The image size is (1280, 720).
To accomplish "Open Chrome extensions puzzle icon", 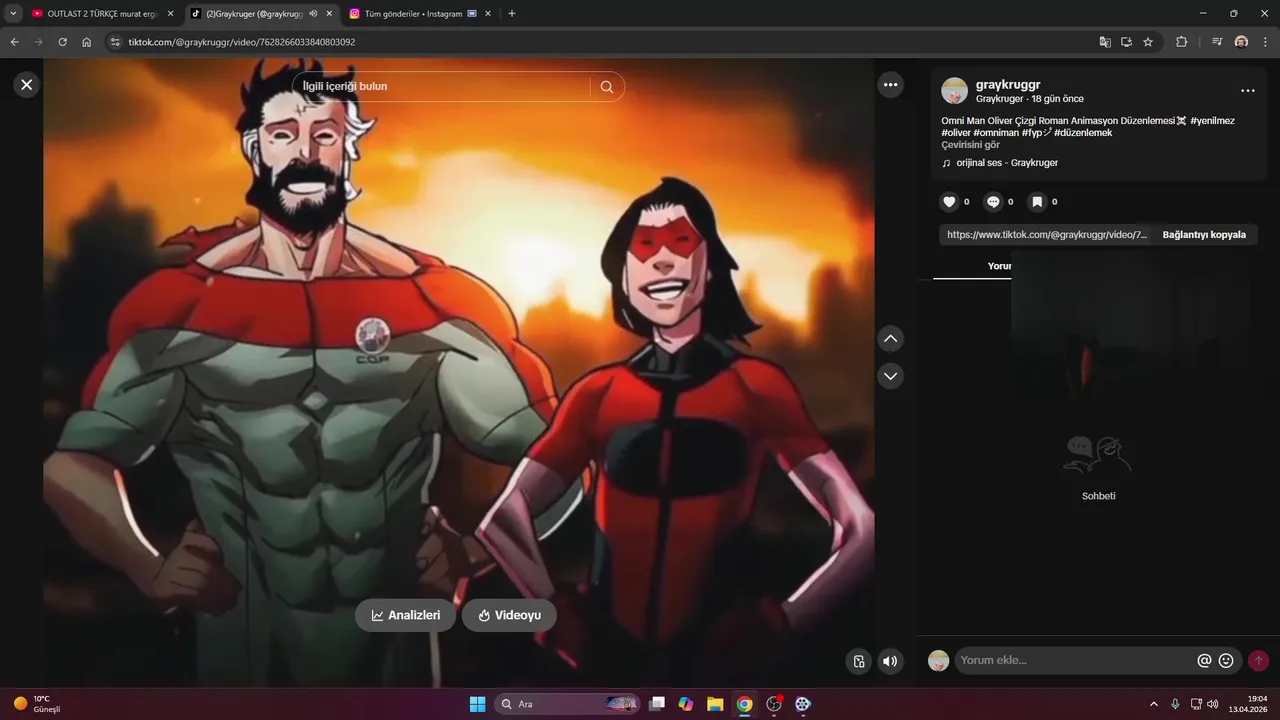I will pyautogui.click(x=1181, y=42).
